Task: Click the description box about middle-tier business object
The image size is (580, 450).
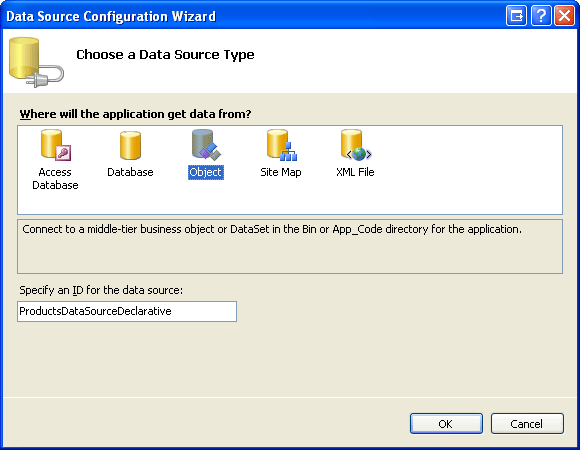Action: tap(290, 247)
